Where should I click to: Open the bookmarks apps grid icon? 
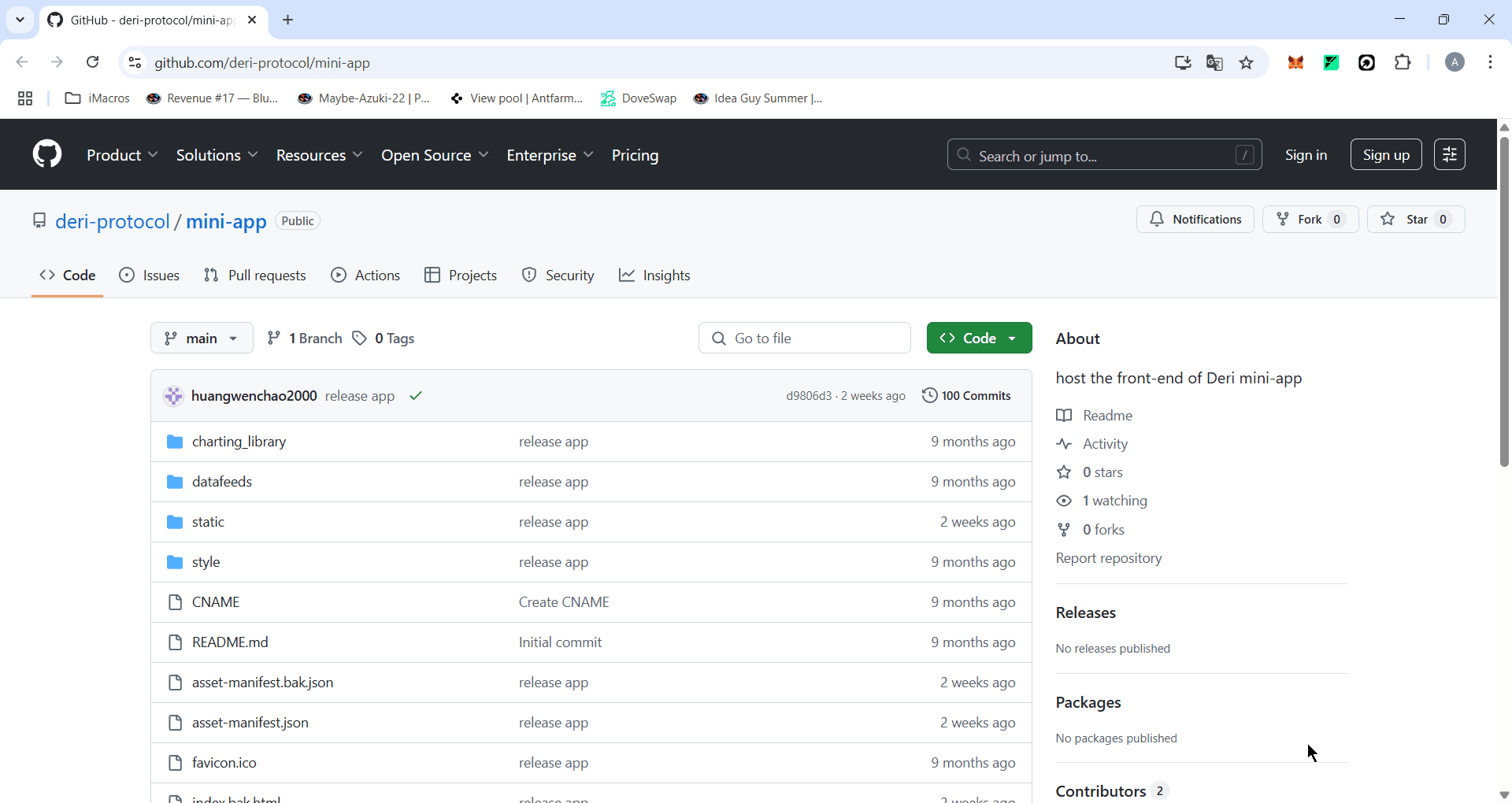25,98
